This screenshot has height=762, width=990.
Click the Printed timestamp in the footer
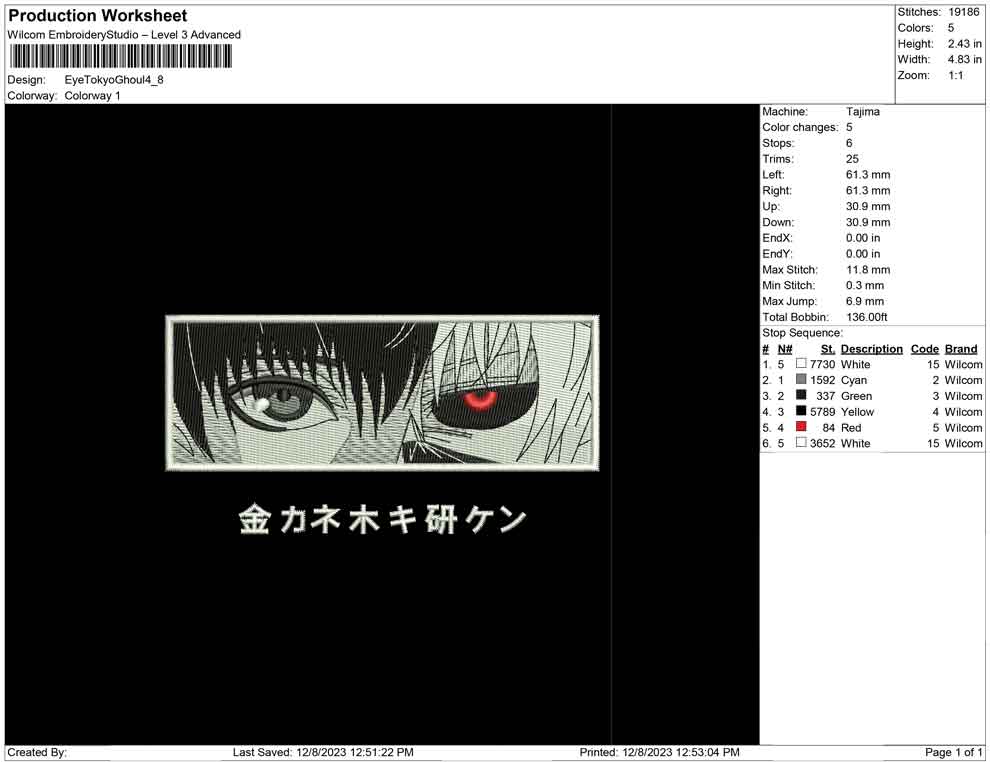click(x=659, y=752)
